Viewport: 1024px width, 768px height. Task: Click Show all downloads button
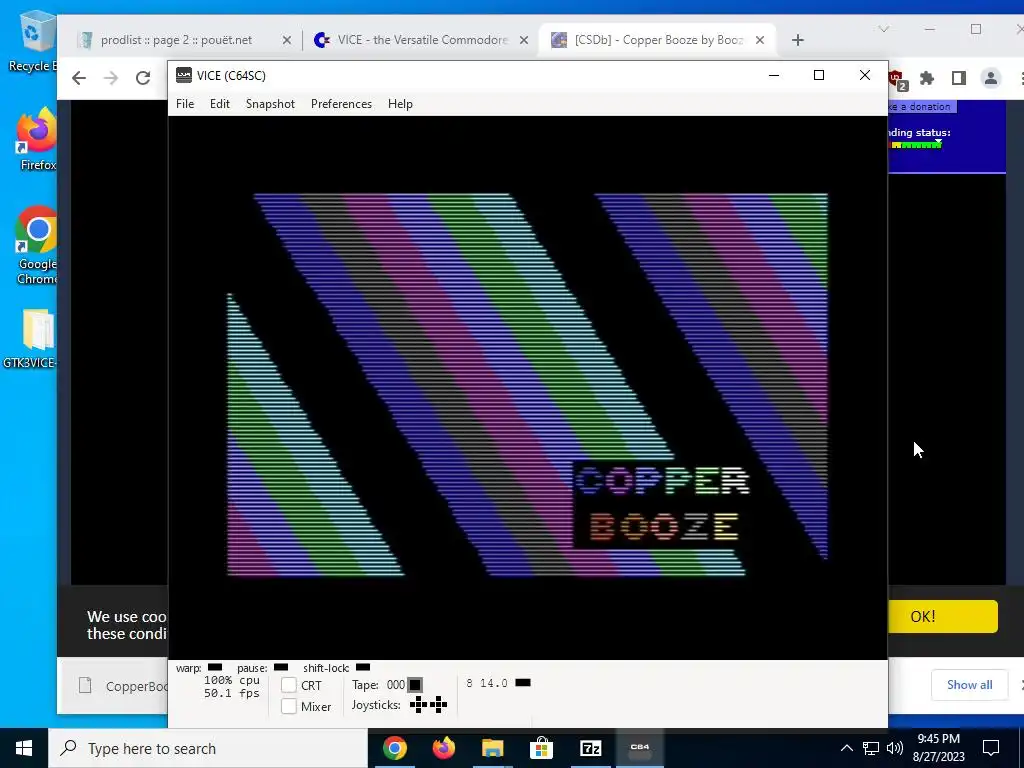[x=969, y=684]
